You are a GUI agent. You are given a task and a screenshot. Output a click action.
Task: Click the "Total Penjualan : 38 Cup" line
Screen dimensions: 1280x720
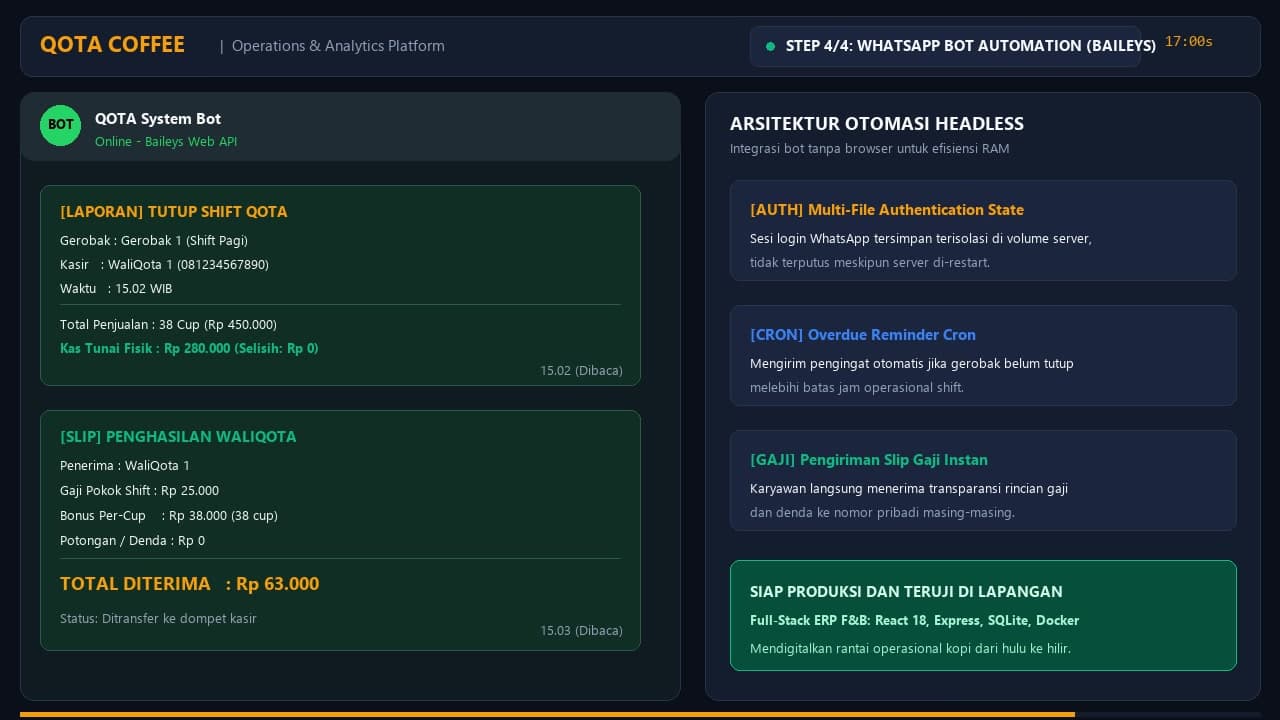click(x=168, y=325)
